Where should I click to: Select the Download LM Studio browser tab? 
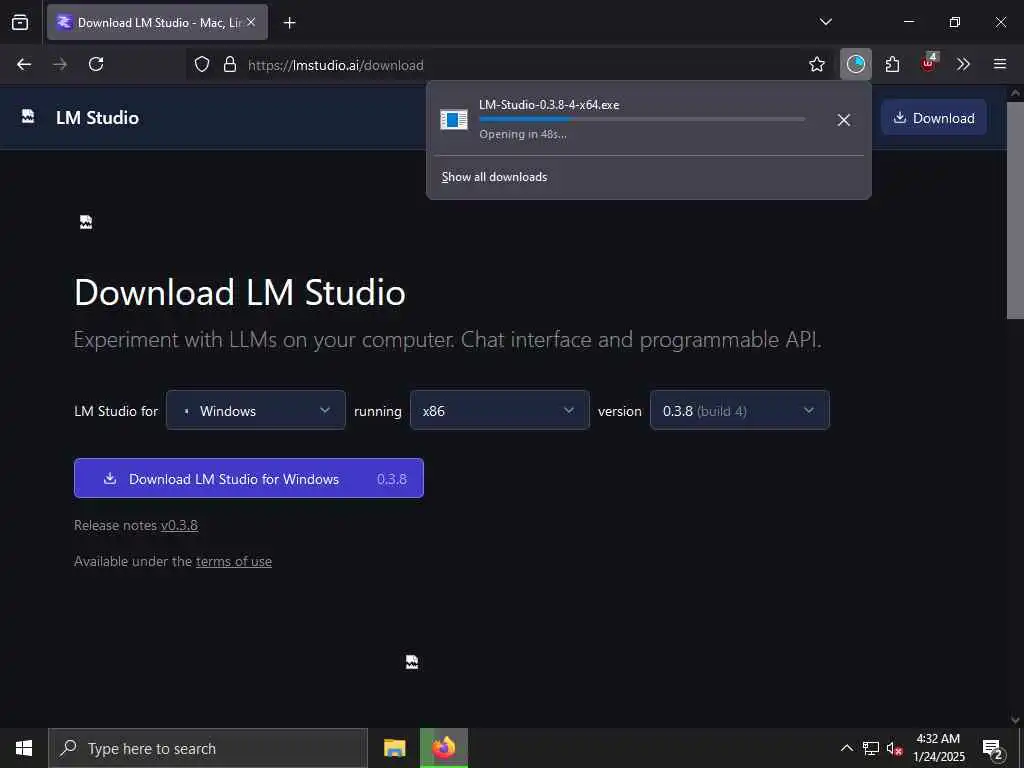(157, 22)
